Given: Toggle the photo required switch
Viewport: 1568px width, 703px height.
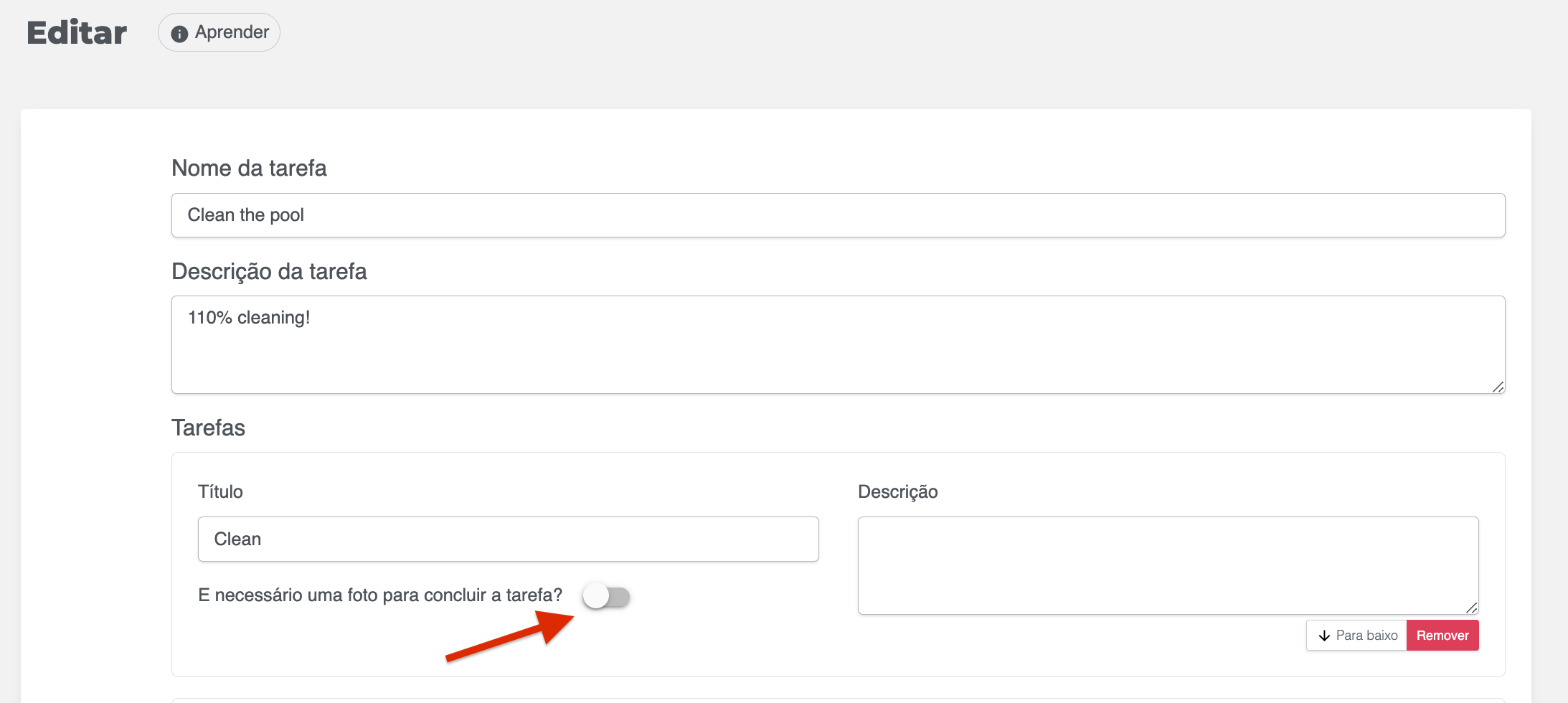Looking at the screenshot, I should (x=606, y=596).
